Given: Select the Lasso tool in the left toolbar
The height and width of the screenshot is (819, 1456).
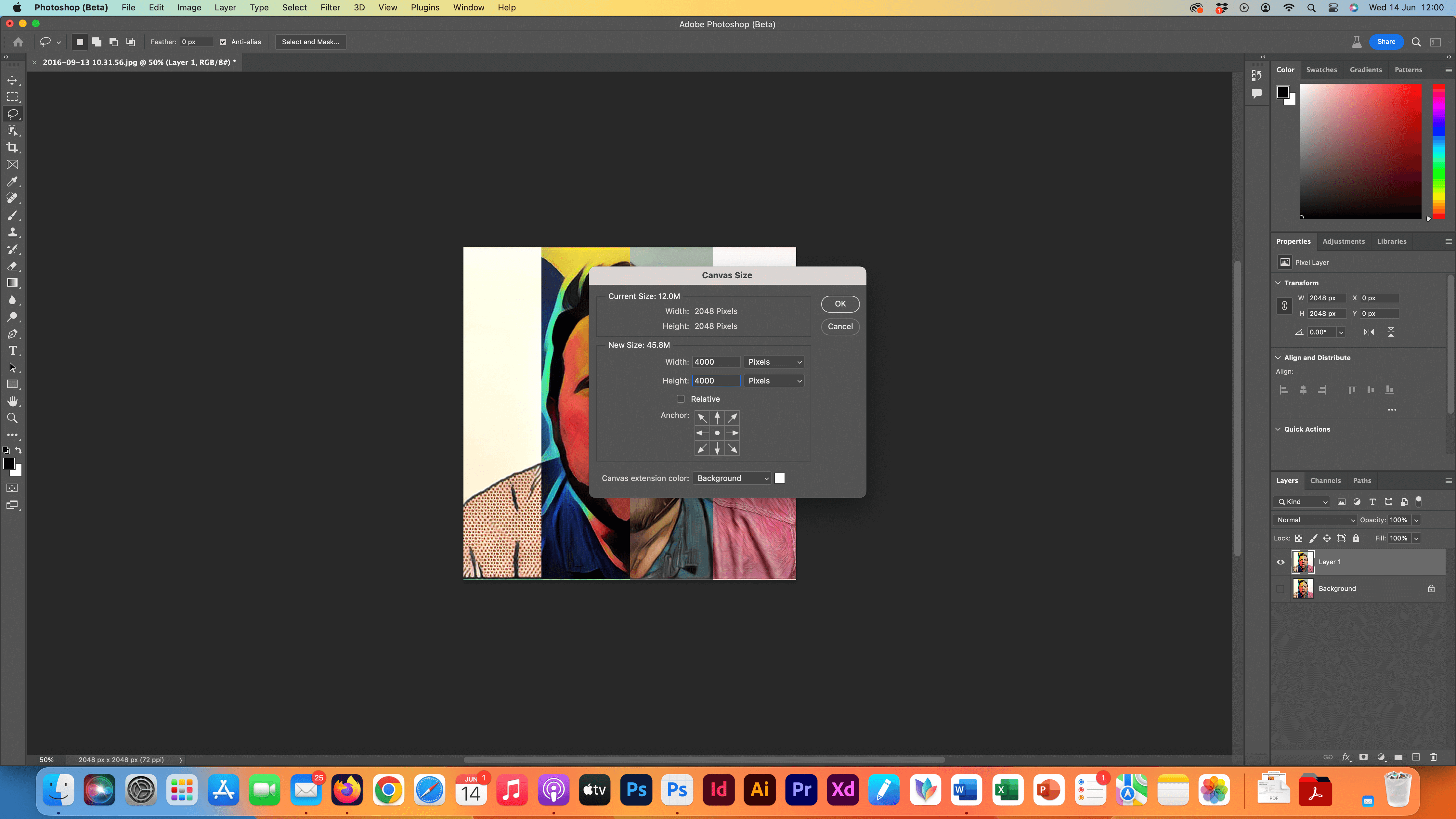Looking at the screenshot, I should [12, 114].
